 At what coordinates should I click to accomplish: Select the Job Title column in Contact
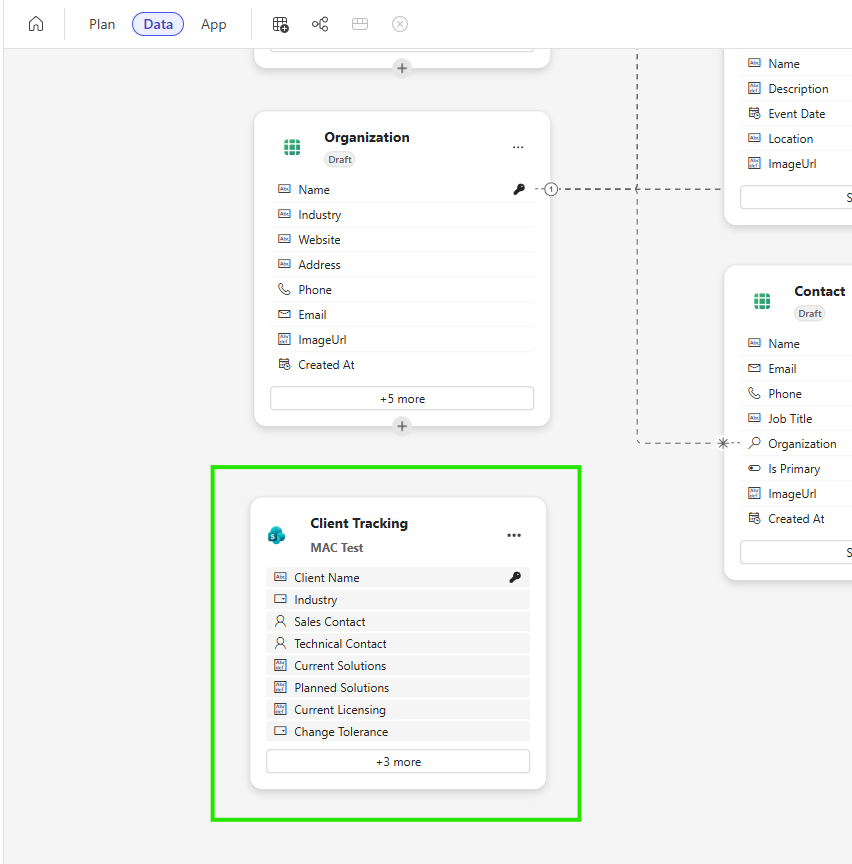pos(796,419)
